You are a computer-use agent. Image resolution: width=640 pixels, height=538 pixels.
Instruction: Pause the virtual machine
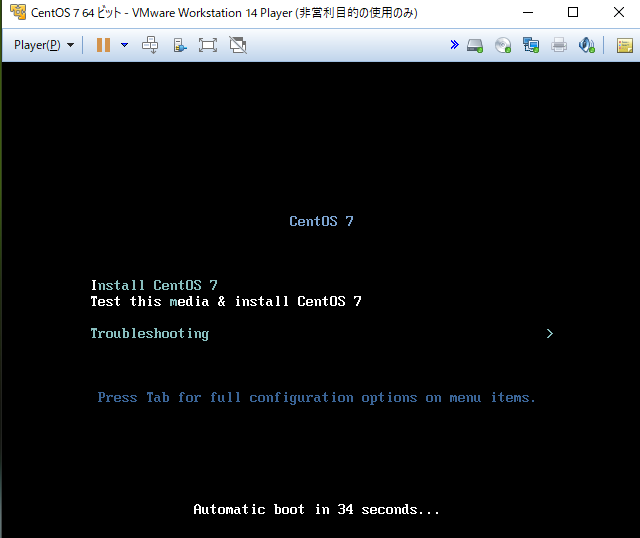point(103,45)
